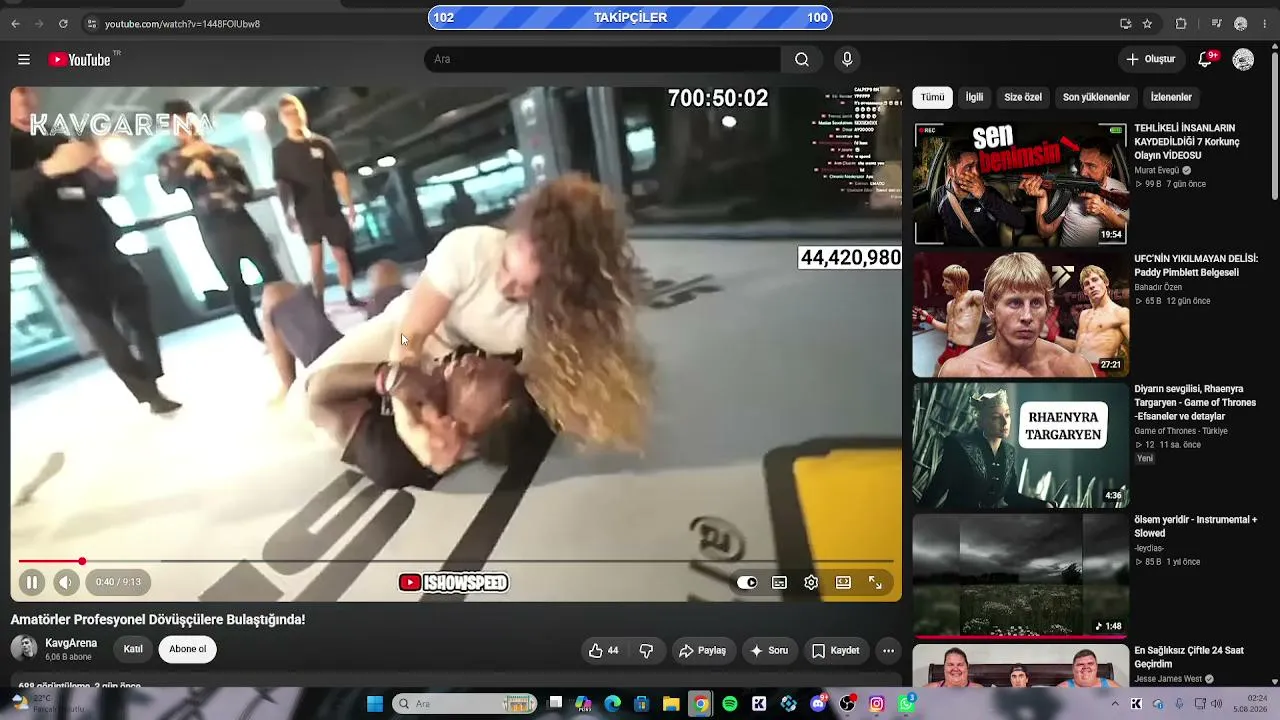Open YouTube notifications bell
The height and width of the screenshot is (720, 1280).
[x=1205, y=59]
